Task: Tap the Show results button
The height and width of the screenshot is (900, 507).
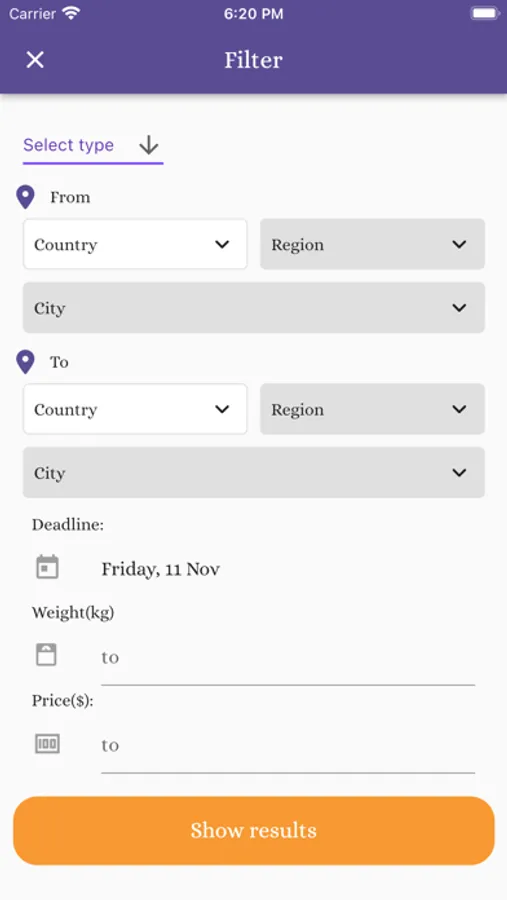Action: [254, 831]
